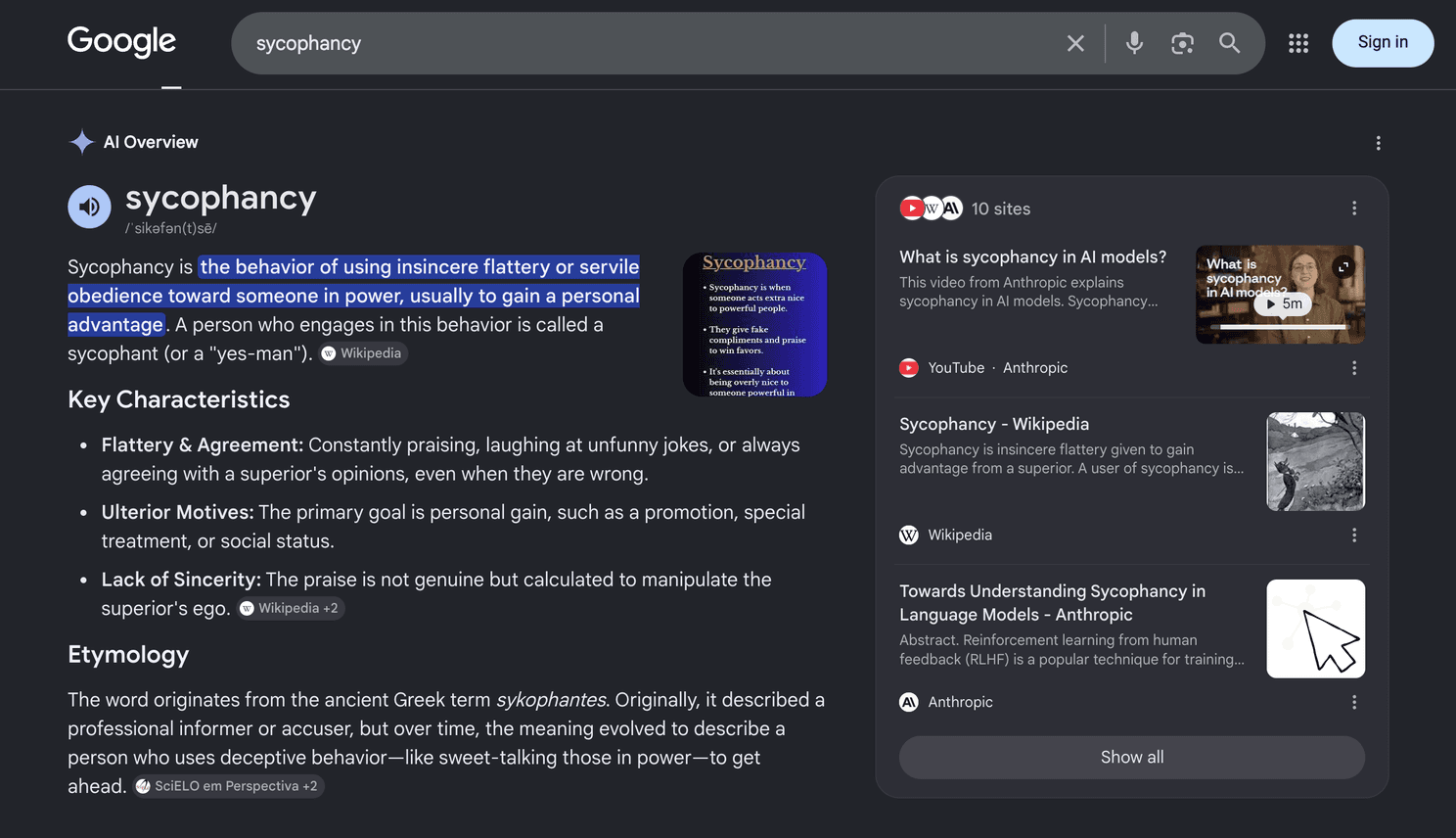Click the AI Overview sparkle icon
This screenshot has height=838, width=1456.
pyautogui.click(x=82, y=142)
